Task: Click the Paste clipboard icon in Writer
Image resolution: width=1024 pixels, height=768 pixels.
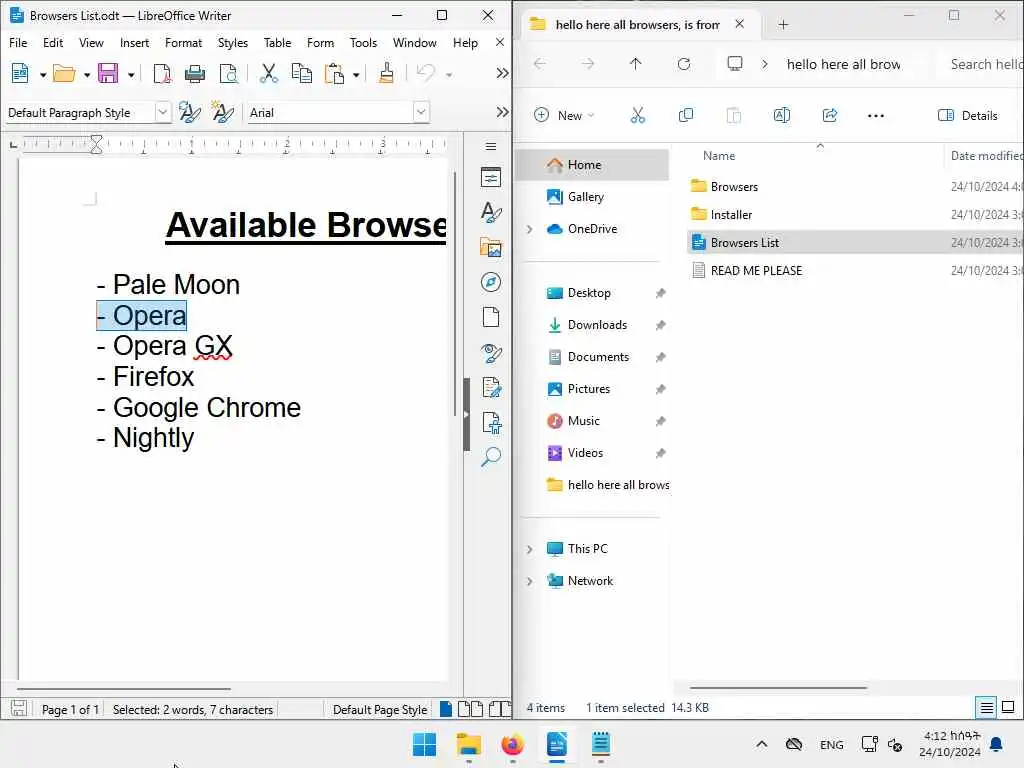Action: click(334, 74)
